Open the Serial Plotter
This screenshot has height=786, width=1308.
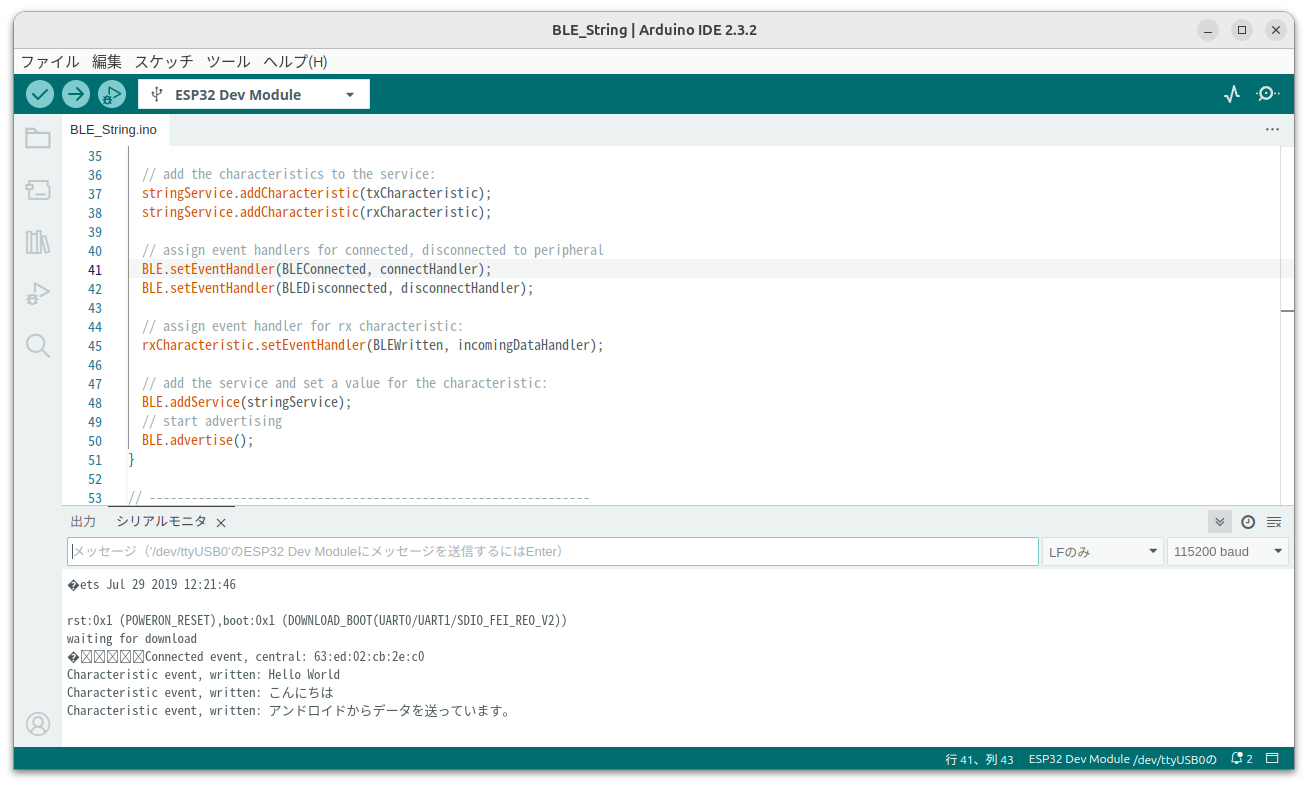point(1232,94)
